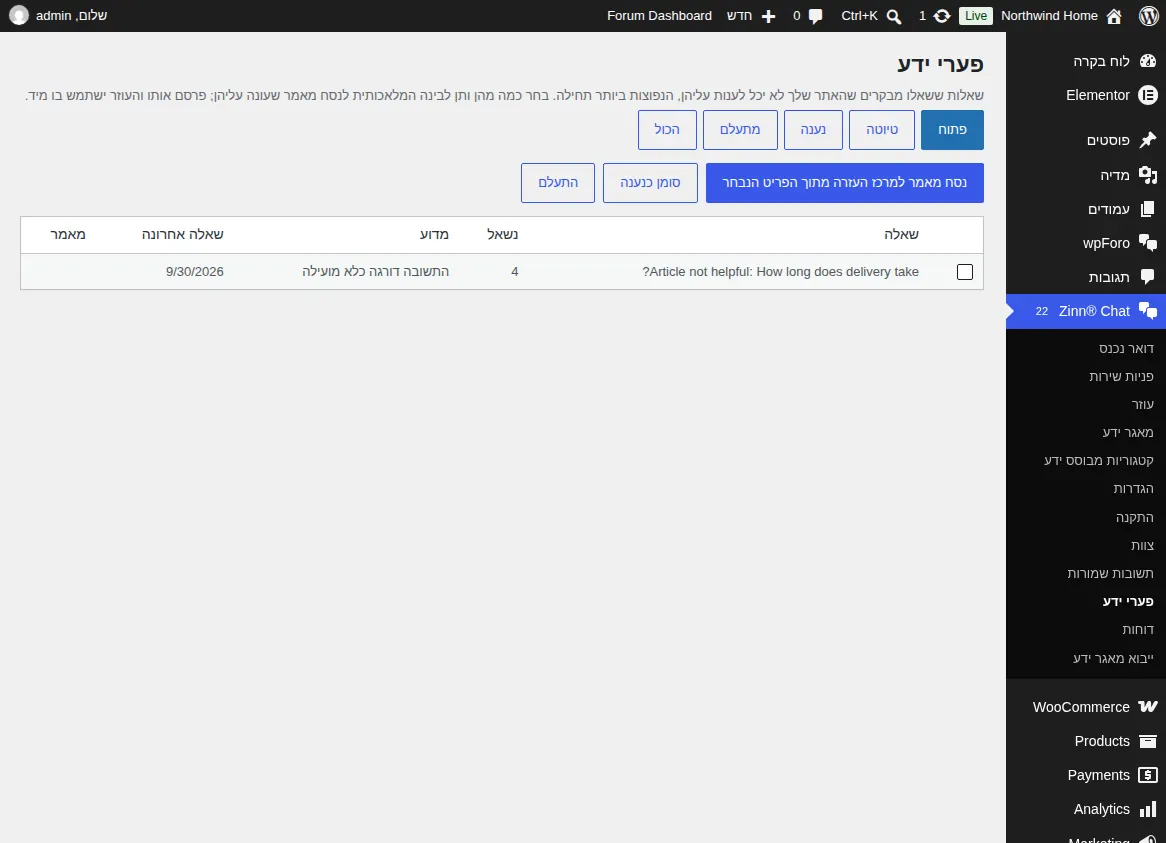Open Forum Dashboard link in toolbar
The width and height of the screenshot is (1166, 843).
[659, 16]
